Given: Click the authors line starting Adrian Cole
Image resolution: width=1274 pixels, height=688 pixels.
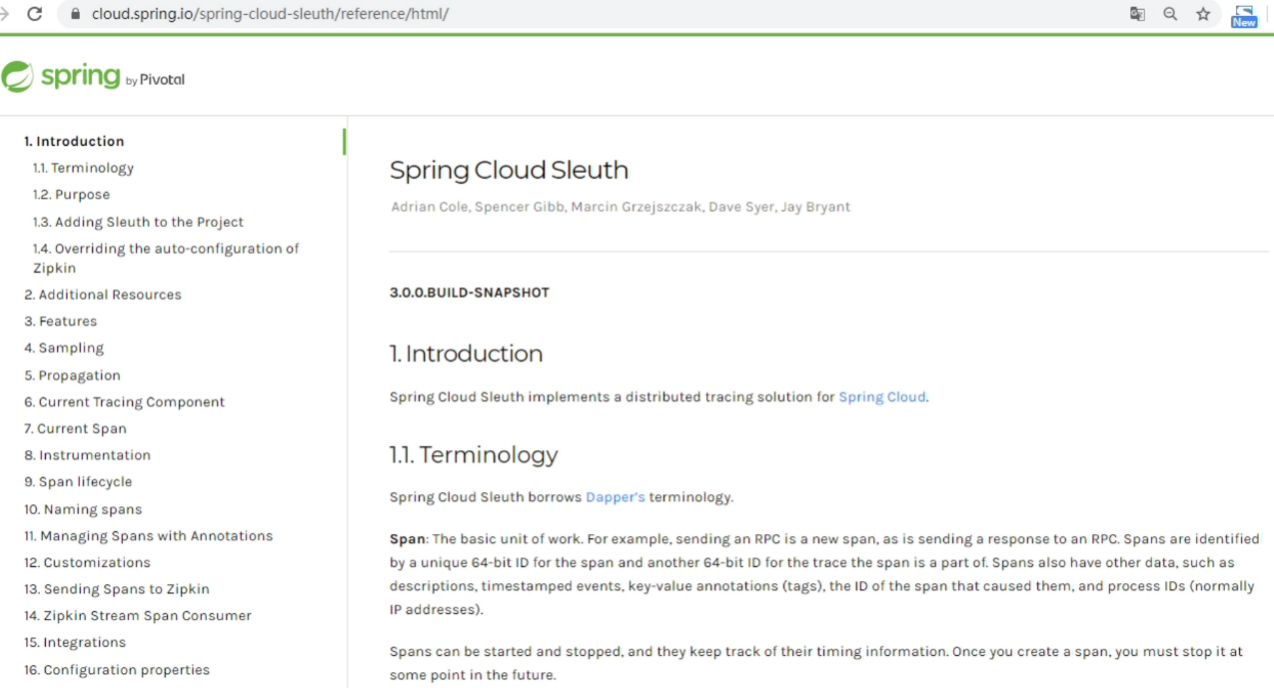Looking at the screenshot, I should [x=620, y=207].
